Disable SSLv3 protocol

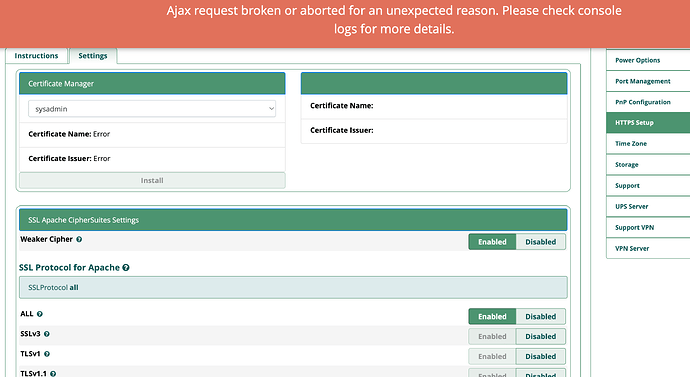[540, 336]
